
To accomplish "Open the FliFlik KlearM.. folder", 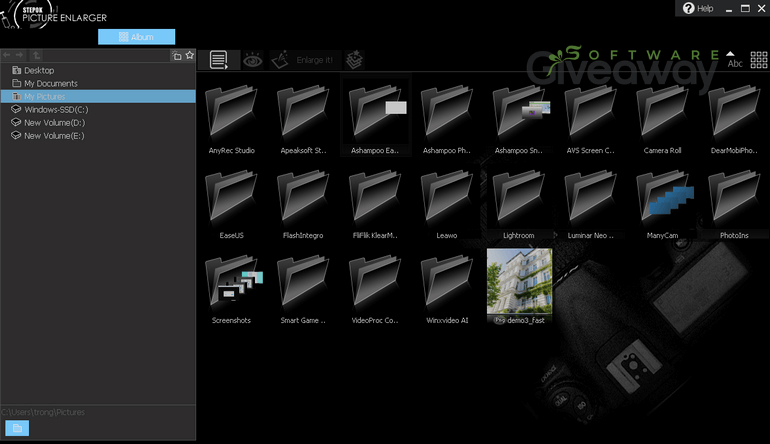I will pyautogui.click(x=375, y=204).
